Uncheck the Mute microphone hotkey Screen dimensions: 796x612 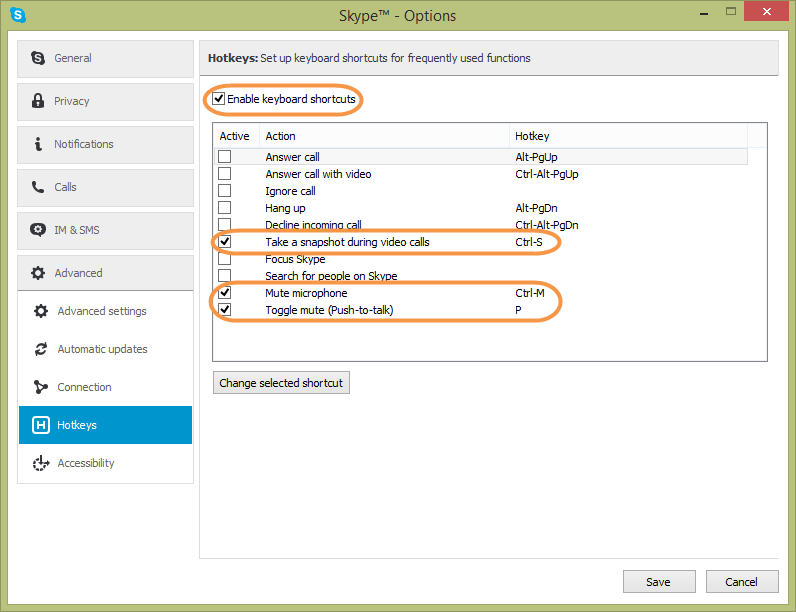point(225,293)
